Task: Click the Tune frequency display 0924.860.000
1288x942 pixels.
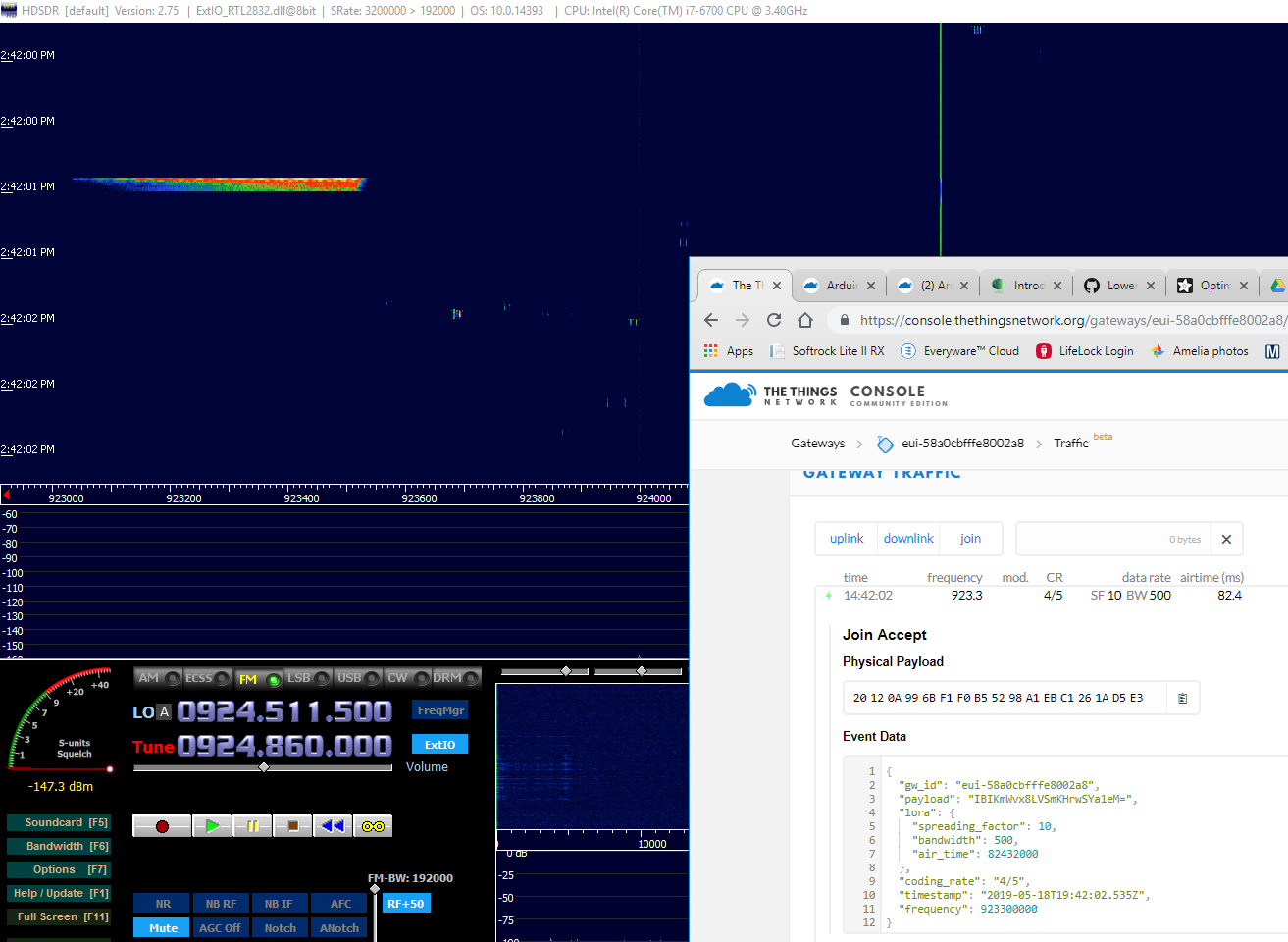Action: [x=284, y=746]
